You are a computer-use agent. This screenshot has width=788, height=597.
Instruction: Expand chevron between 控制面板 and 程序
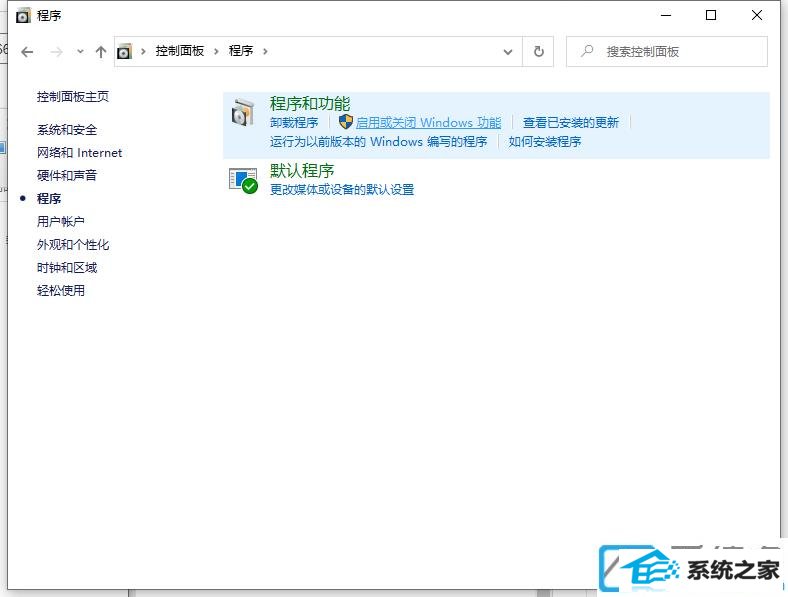217,51
